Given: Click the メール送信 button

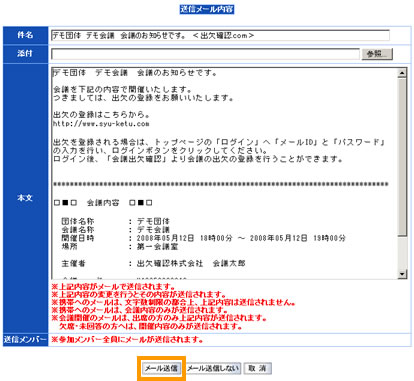Looking at the screenshot, I should pyautogui.click(x=161, y=368).
